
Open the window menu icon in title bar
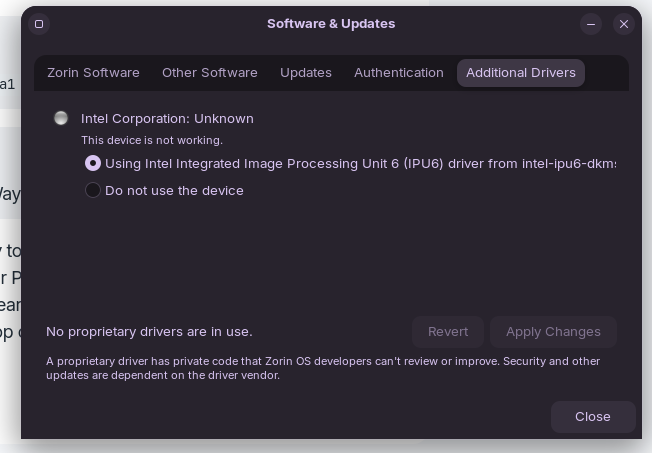39,24
